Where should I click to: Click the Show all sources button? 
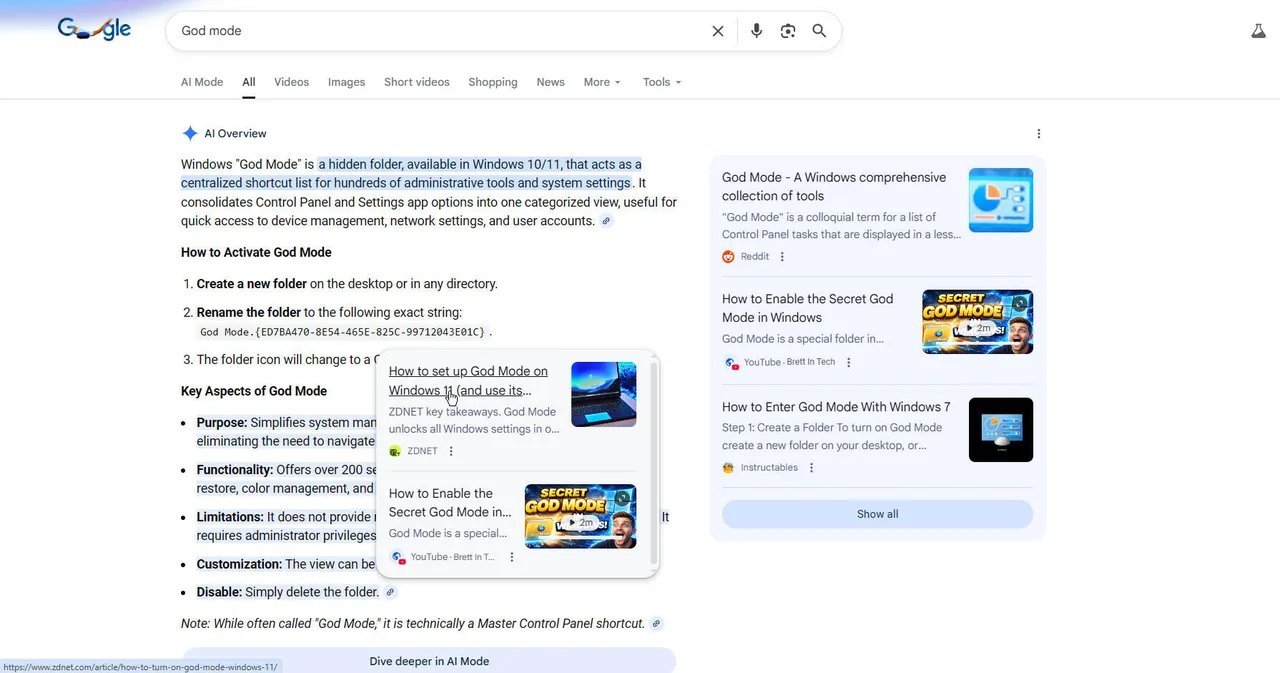click(x=877, y=514)
